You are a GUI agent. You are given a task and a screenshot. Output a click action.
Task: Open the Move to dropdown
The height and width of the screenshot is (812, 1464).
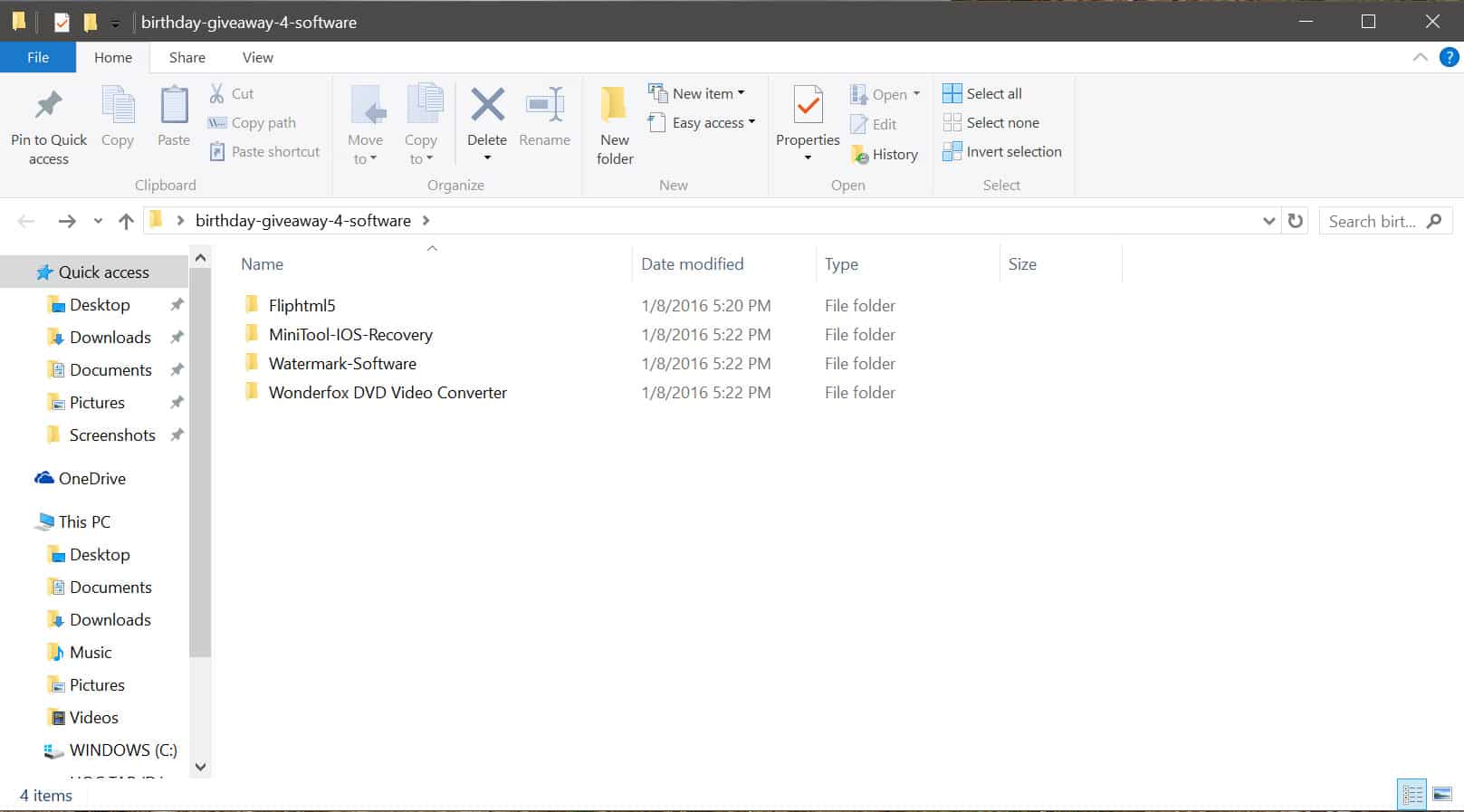pyautogui.click(x=366, y=149)
